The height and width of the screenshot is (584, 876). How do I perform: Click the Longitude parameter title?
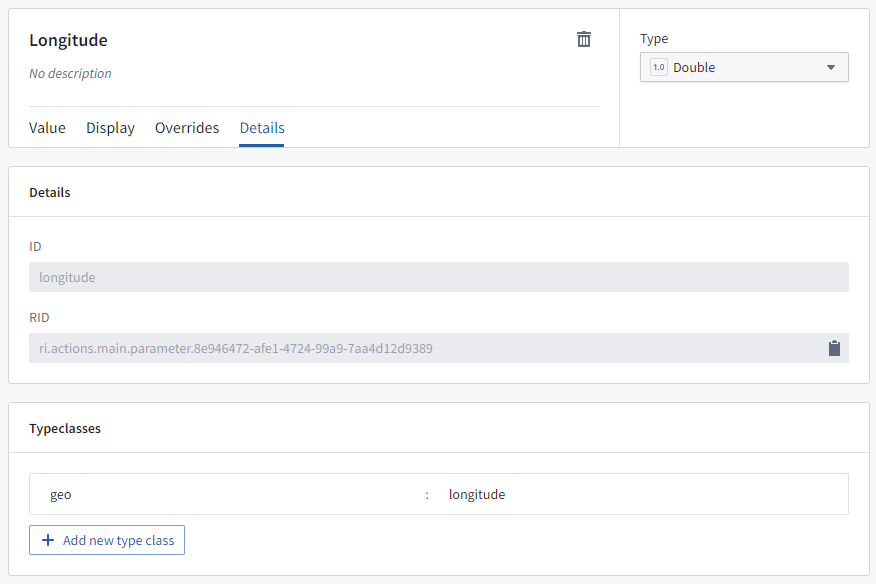68,40
